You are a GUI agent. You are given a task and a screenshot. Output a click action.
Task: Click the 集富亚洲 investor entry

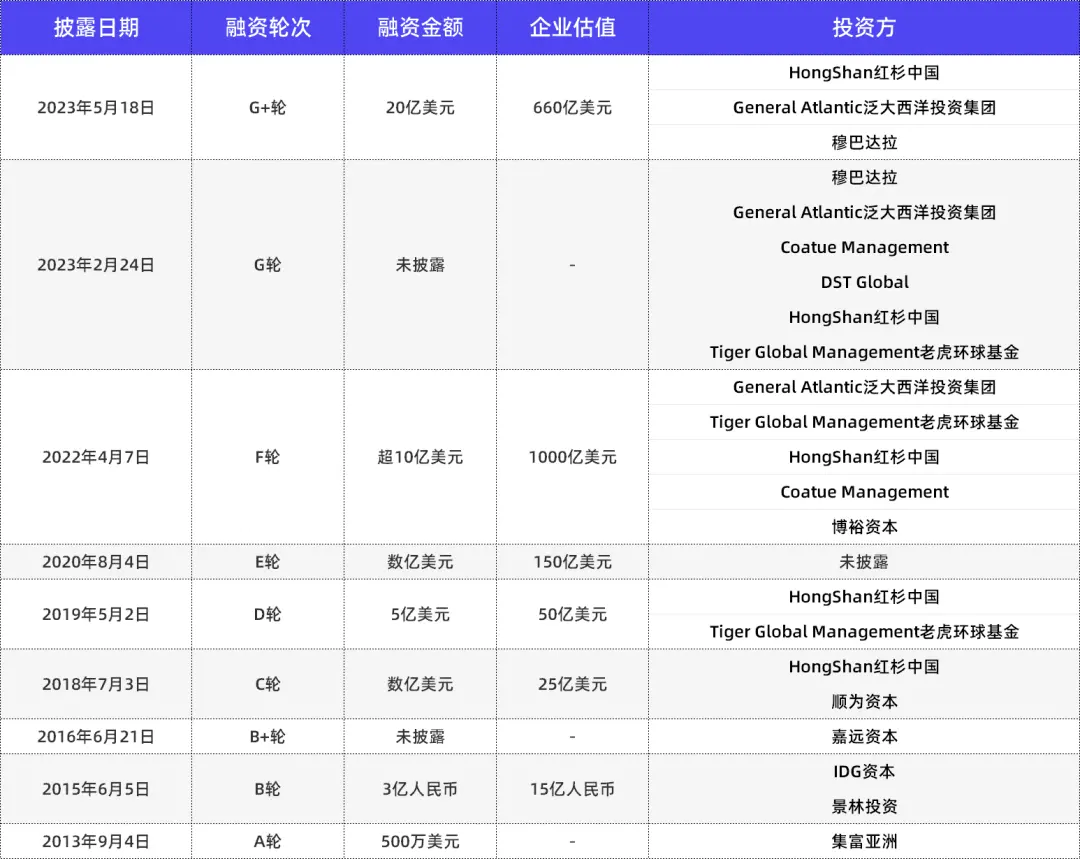click(864, 841)
